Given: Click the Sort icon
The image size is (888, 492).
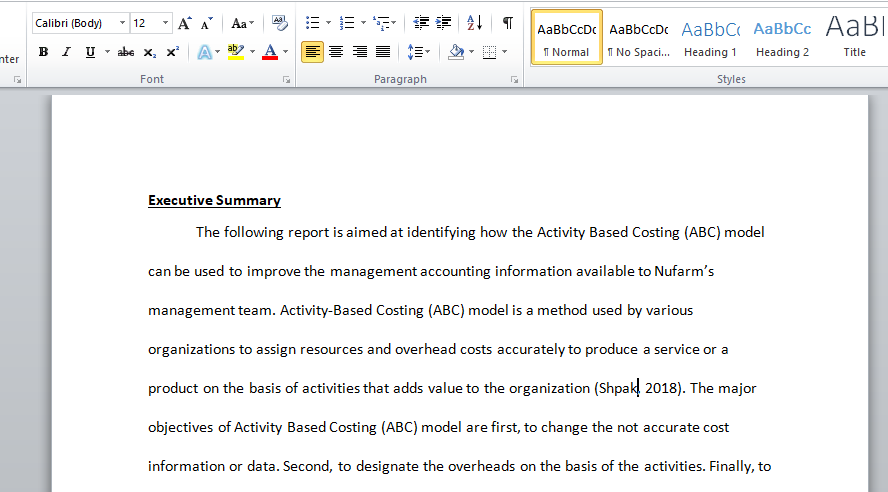Looking at the screenshot, I should pyautogui.click(x=475, y=23).
